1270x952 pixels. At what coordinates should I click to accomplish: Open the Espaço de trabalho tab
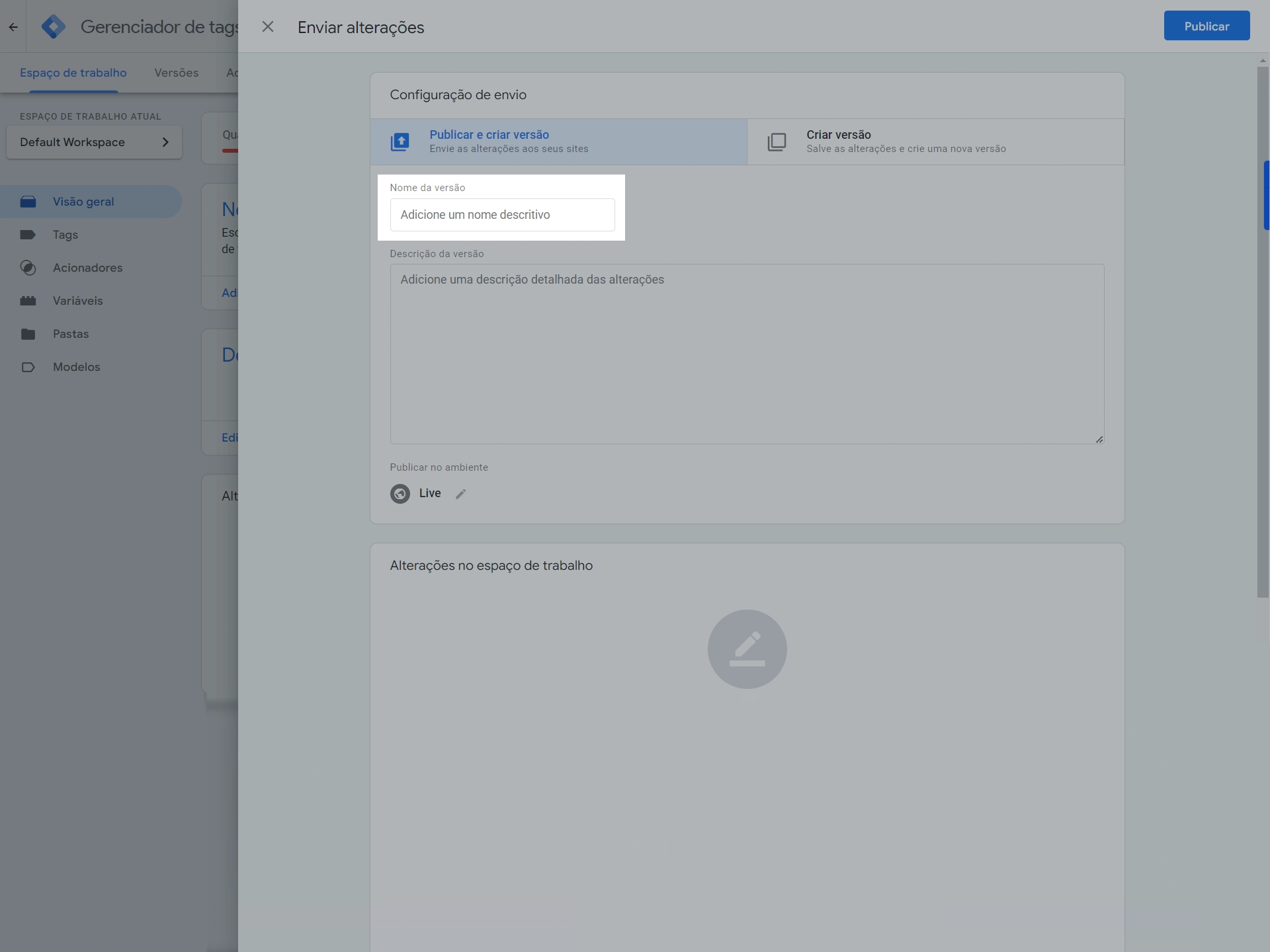click(x=73, y=73)
